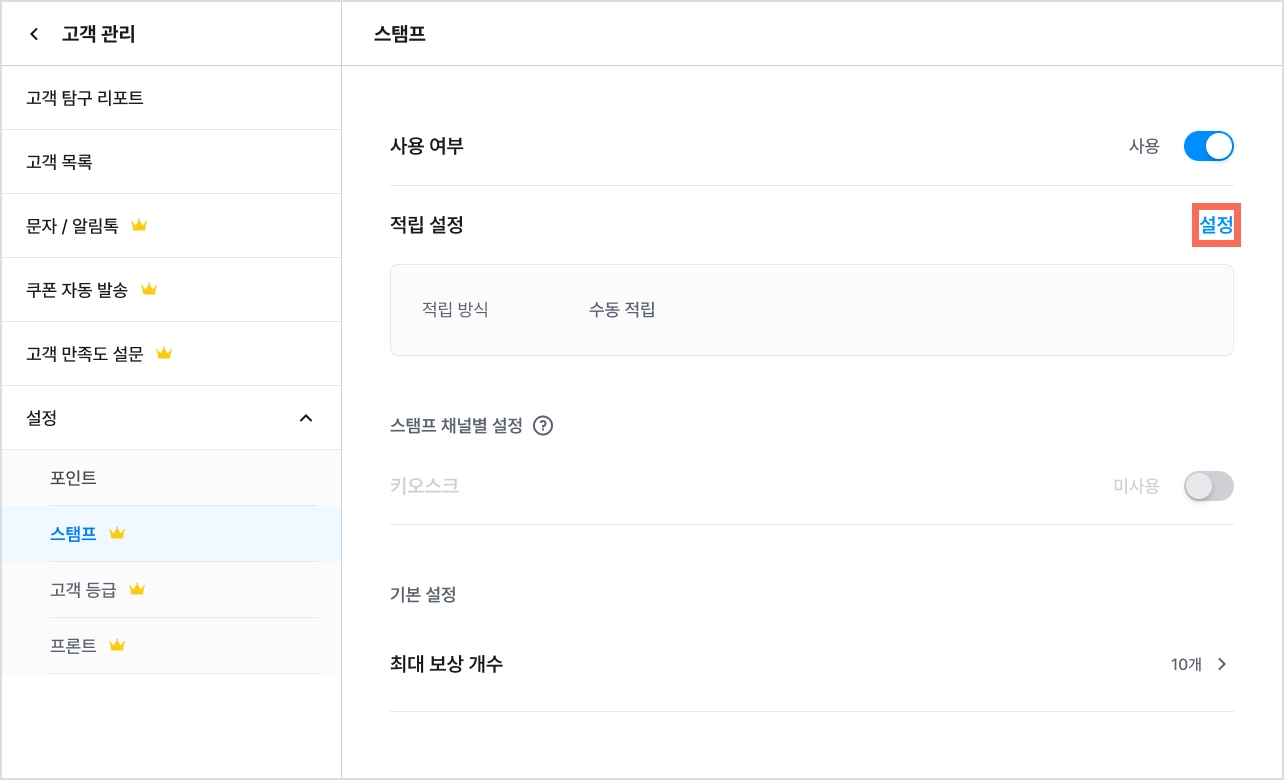The image size is (1284, 780).
Task: Select 고객 목록 in the sidebar
Action: [x=171, y=162]
